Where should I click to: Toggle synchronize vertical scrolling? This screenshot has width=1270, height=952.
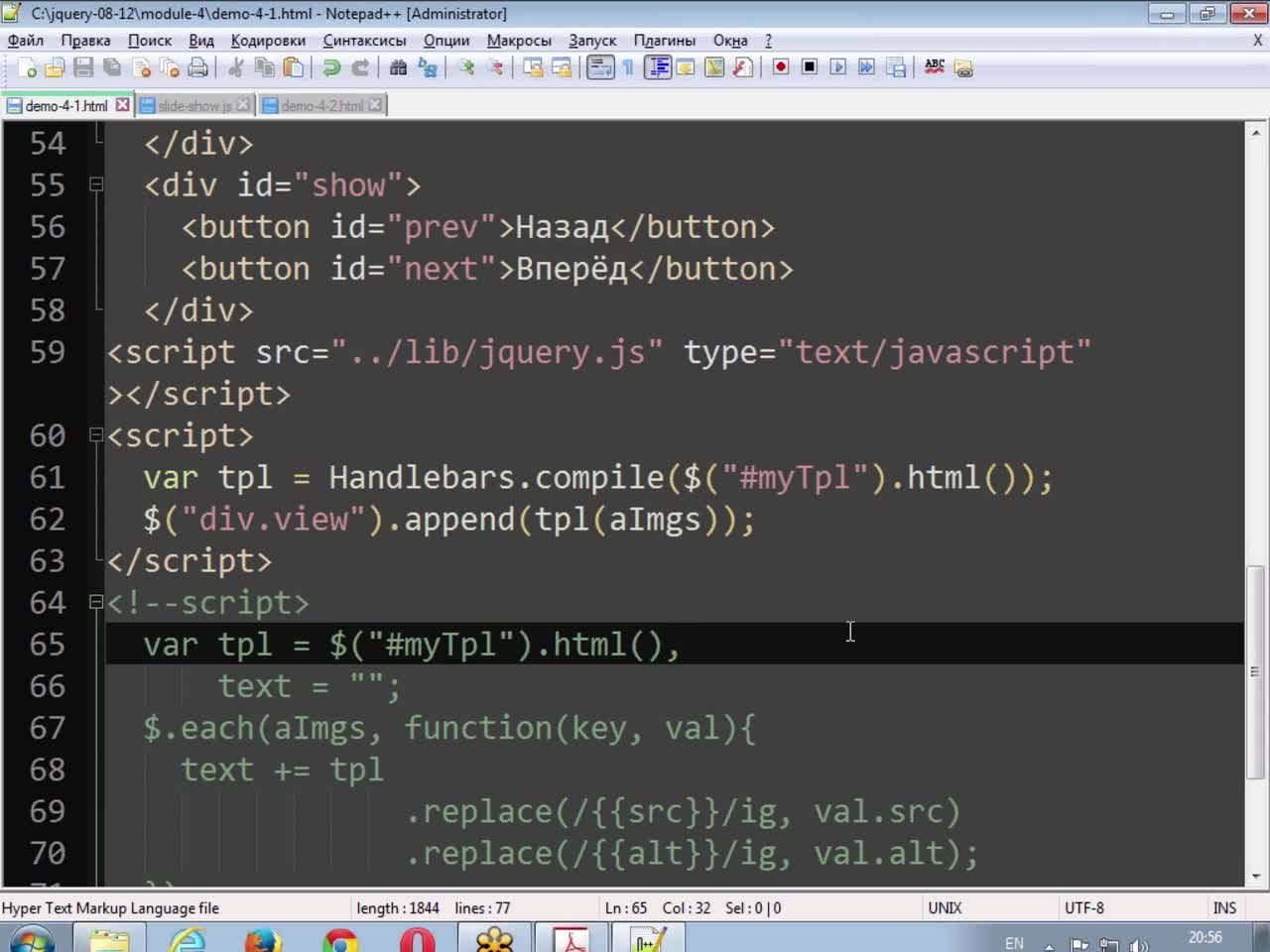tap(533, 67)
